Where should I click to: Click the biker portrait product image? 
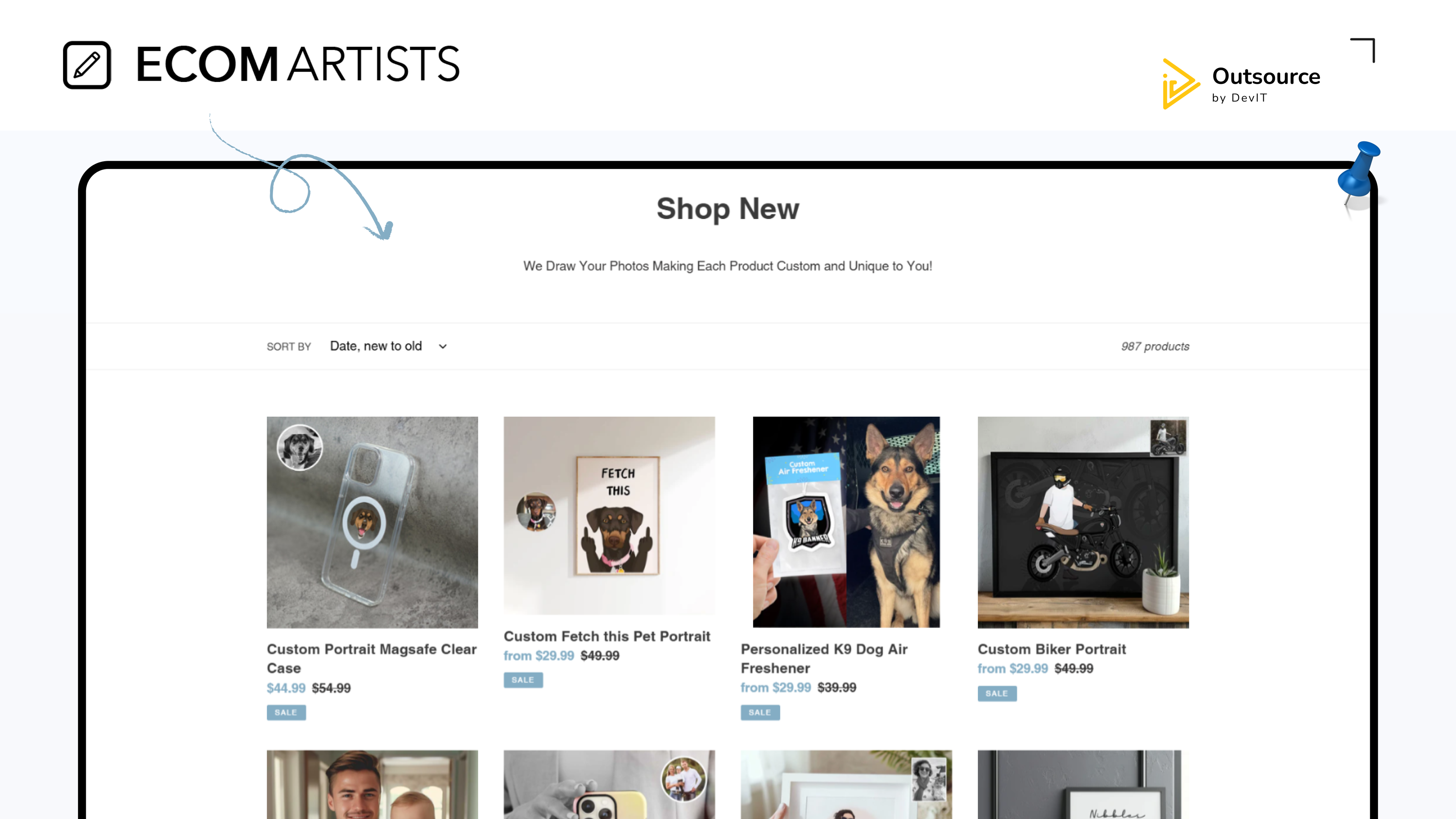click(x=1083, y=522)
